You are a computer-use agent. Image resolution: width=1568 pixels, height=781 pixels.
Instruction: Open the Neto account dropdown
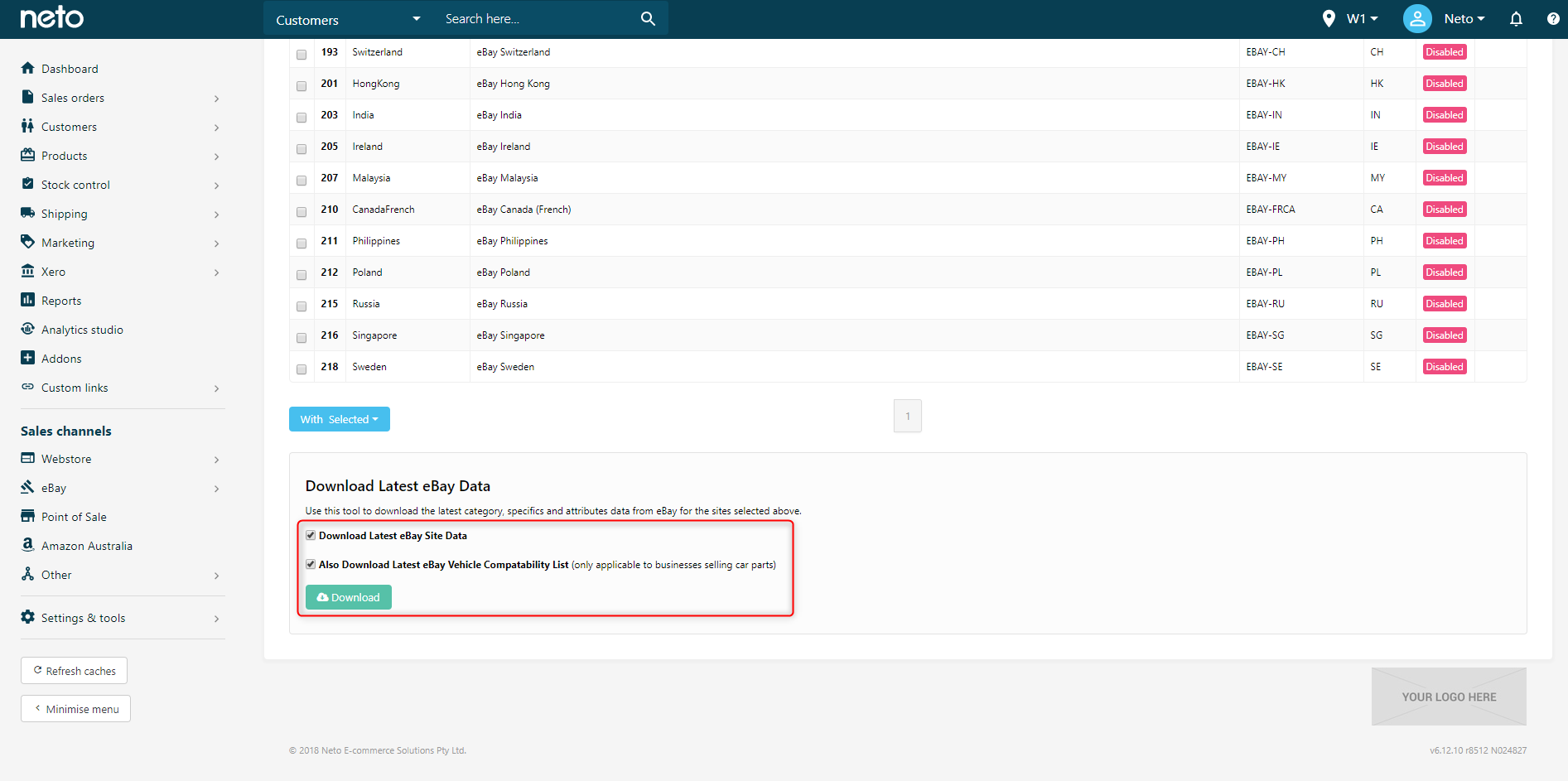(x=1464, y=18)
